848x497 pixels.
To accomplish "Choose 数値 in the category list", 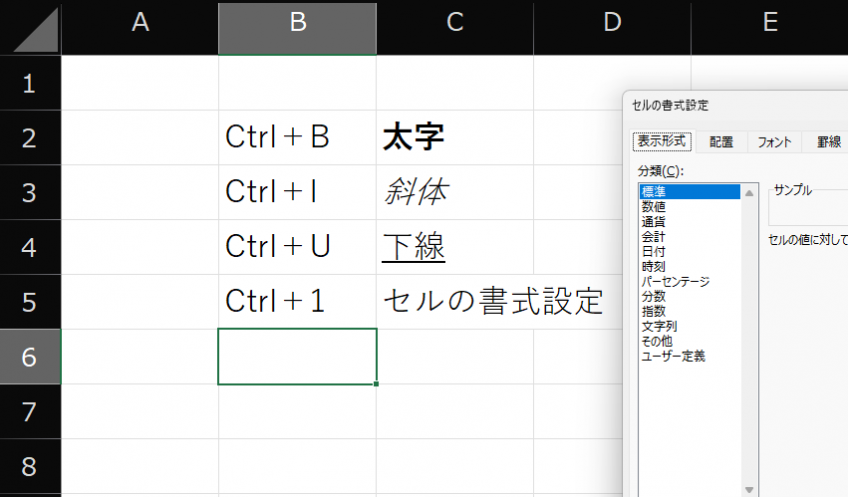I will [x=654, y=207].
